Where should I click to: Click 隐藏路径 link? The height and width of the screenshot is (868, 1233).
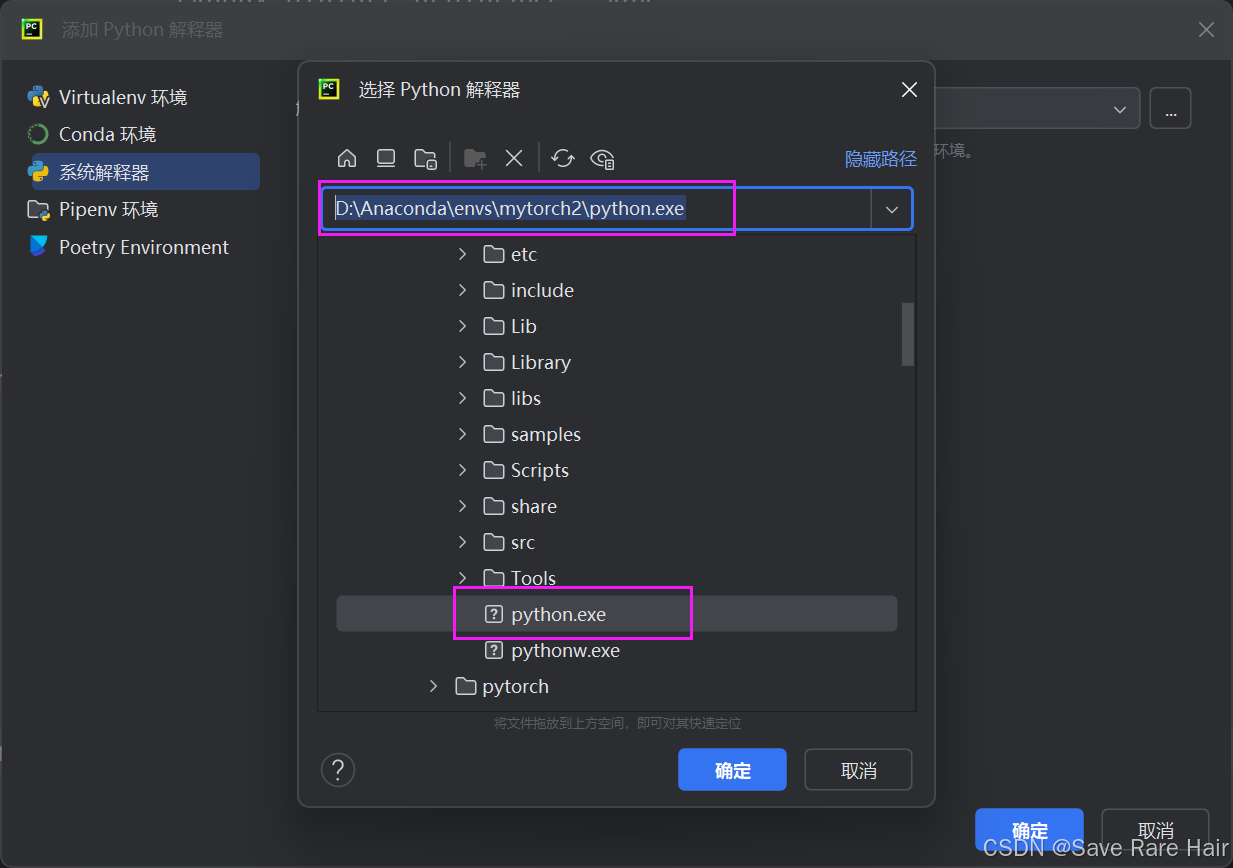click(881, 159)
